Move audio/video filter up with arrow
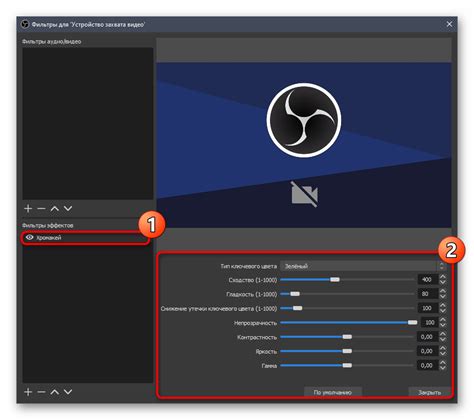The image size is (474, 420). click(55, 209)
